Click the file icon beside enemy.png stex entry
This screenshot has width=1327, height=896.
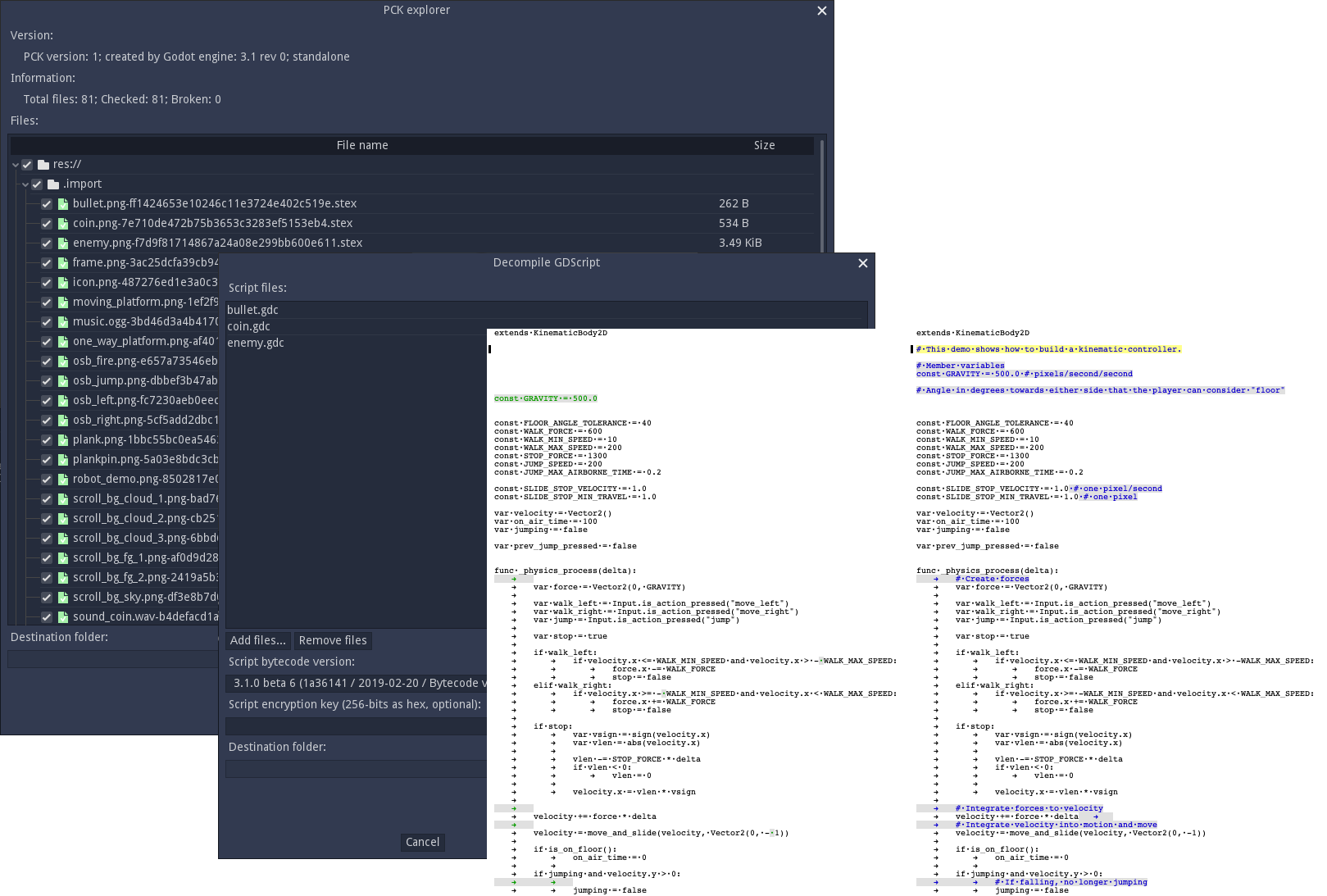63,243
